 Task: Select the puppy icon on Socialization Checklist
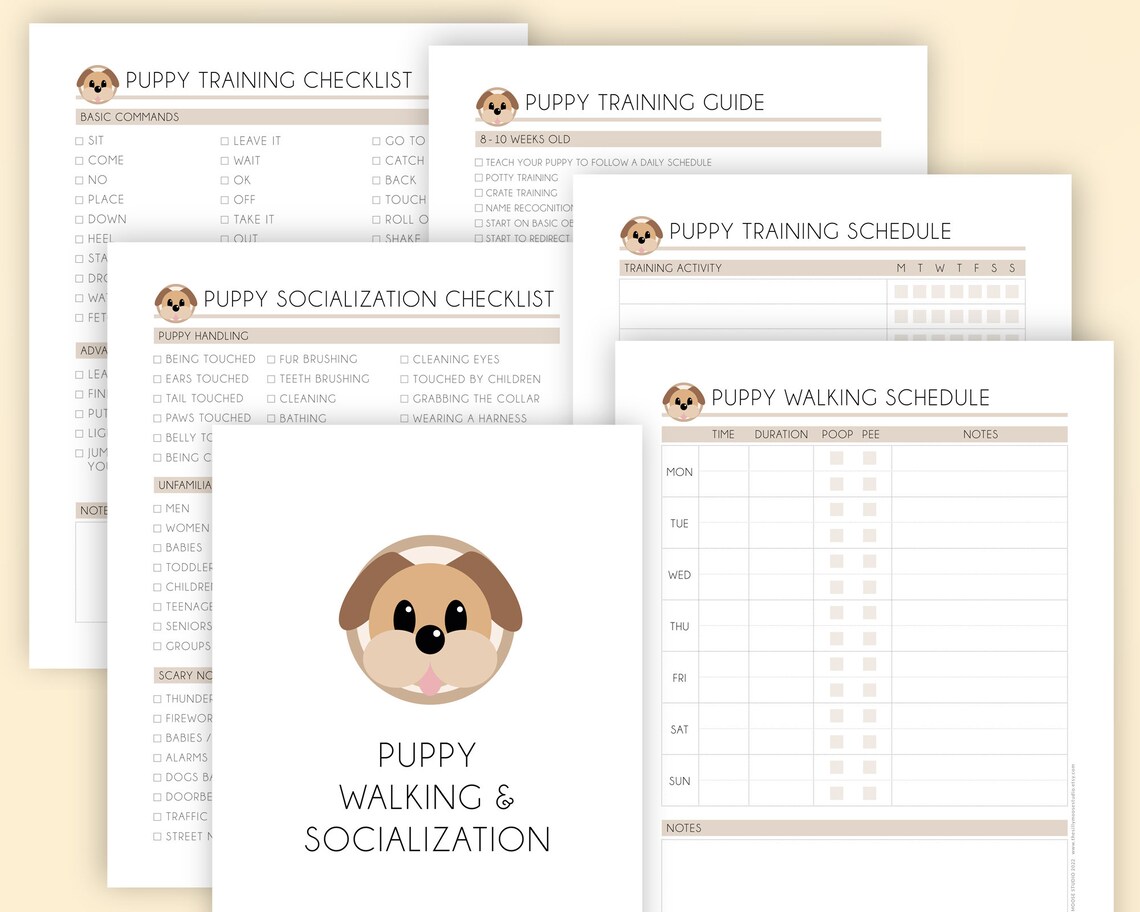176,302
